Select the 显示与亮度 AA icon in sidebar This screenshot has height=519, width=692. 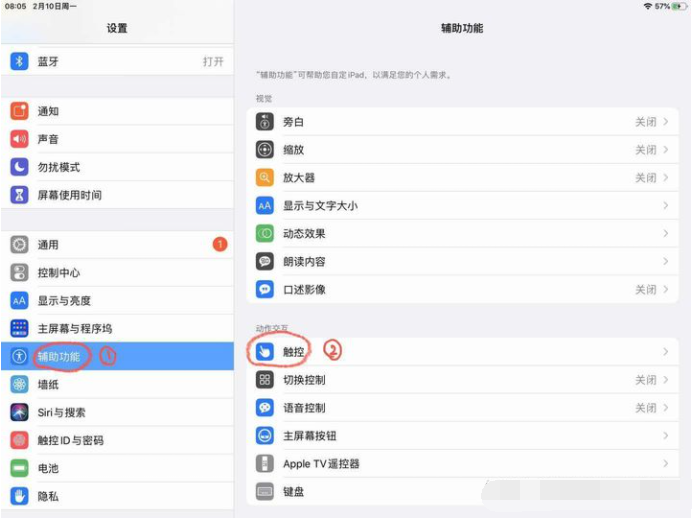click(x=19, y=301)
